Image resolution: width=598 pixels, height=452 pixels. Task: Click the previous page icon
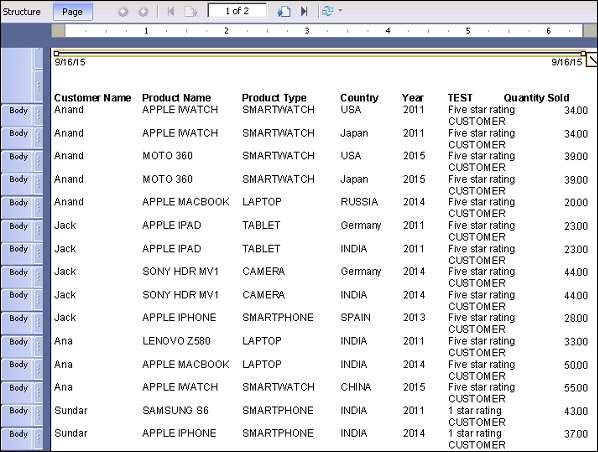[191, 11]
